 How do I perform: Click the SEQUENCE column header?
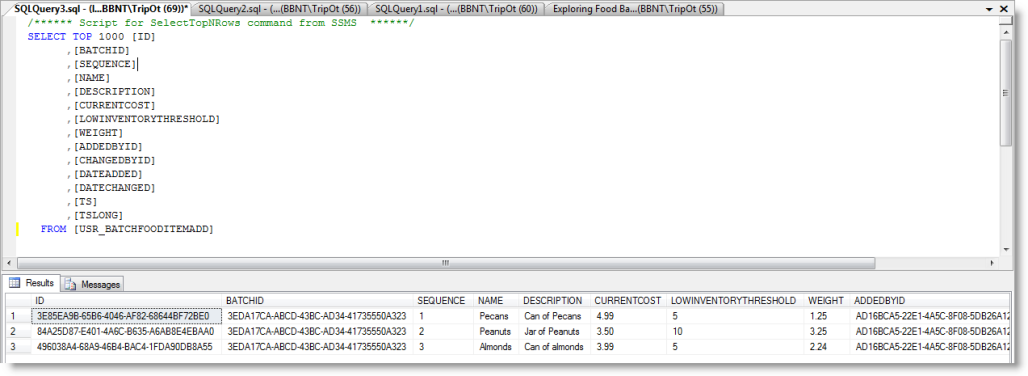443,301
